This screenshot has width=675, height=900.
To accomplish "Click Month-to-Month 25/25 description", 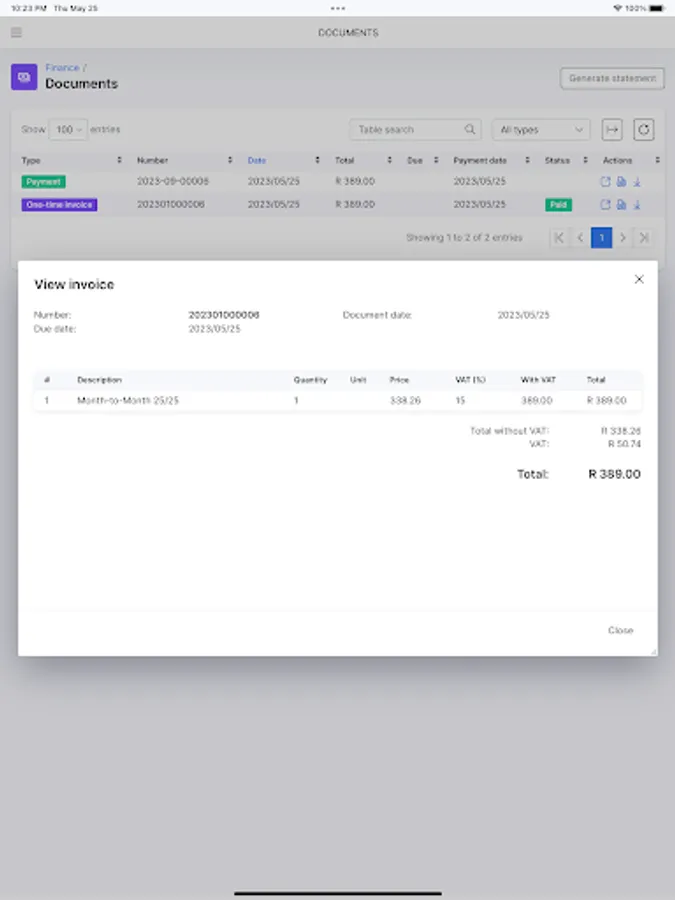I will click(x=128, y=401).
